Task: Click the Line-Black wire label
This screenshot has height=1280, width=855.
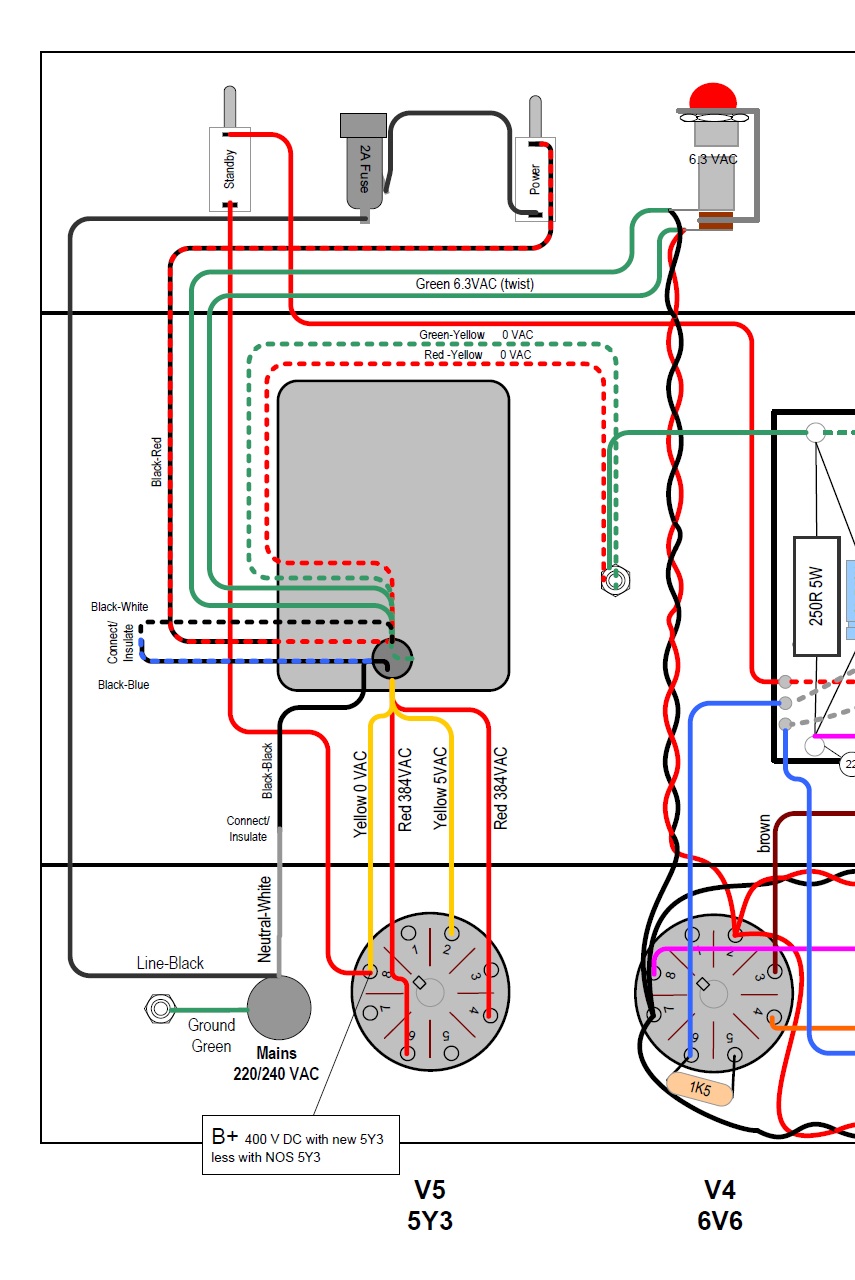Action: pyautogui.click(x=170, y=963)
